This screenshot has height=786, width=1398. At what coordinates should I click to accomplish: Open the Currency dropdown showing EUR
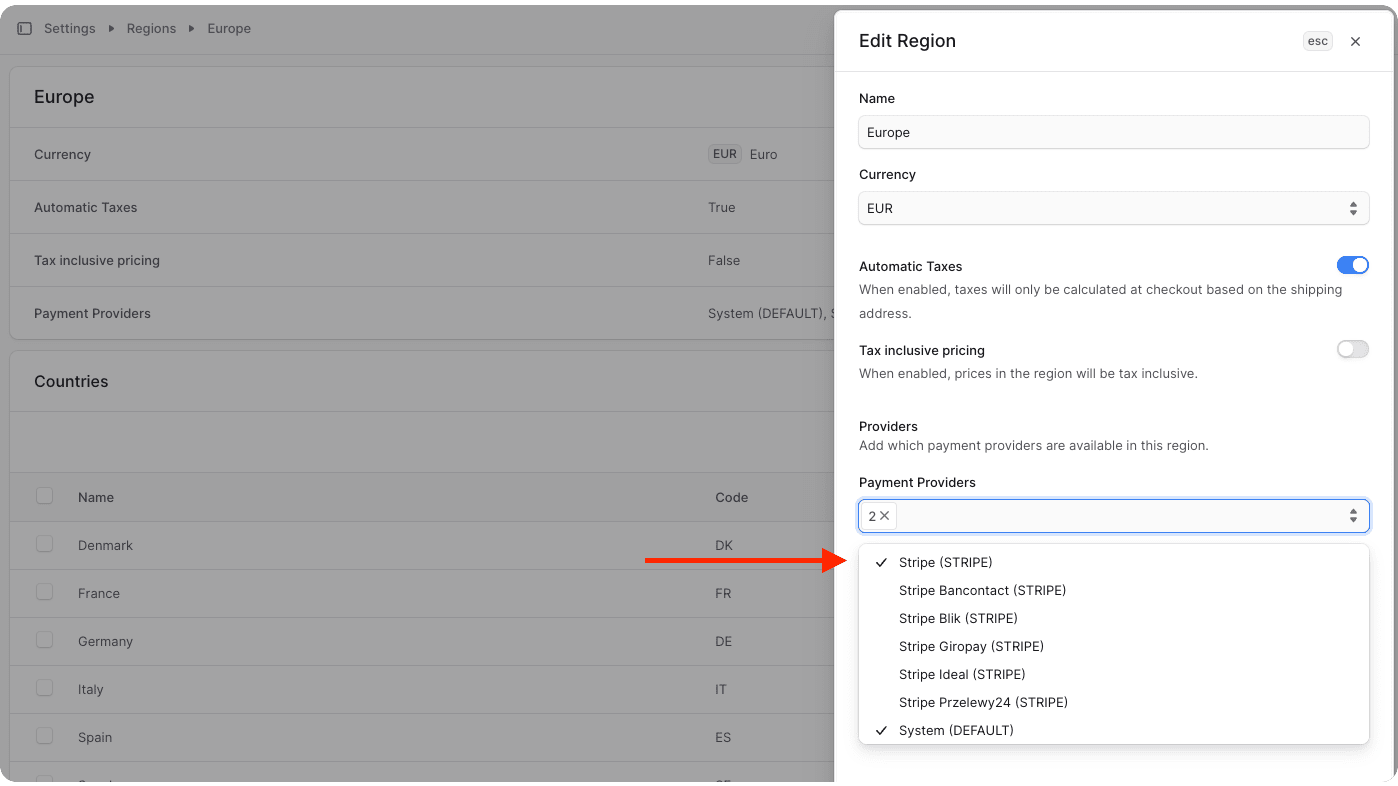[x=1113, y=208]
